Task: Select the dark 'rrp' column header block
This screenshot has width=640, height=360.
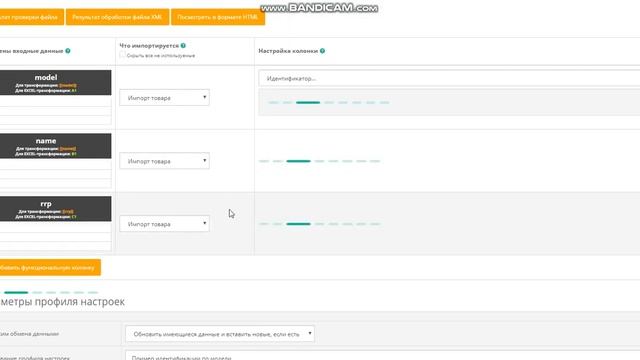Action: [56, 209]
